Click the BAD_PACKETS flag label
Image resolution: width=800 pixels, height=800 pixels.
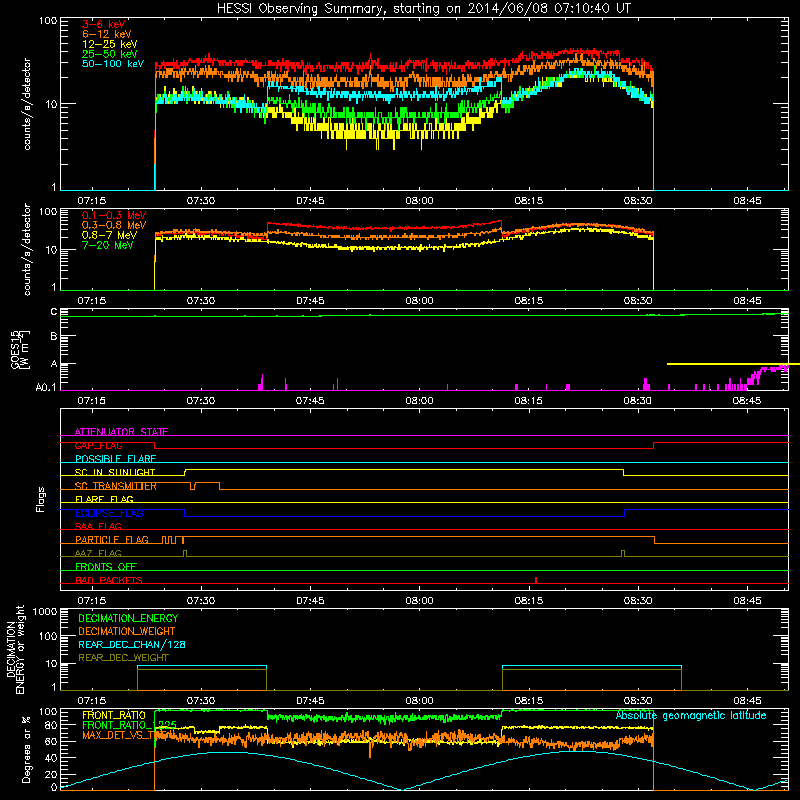(109, 580)
